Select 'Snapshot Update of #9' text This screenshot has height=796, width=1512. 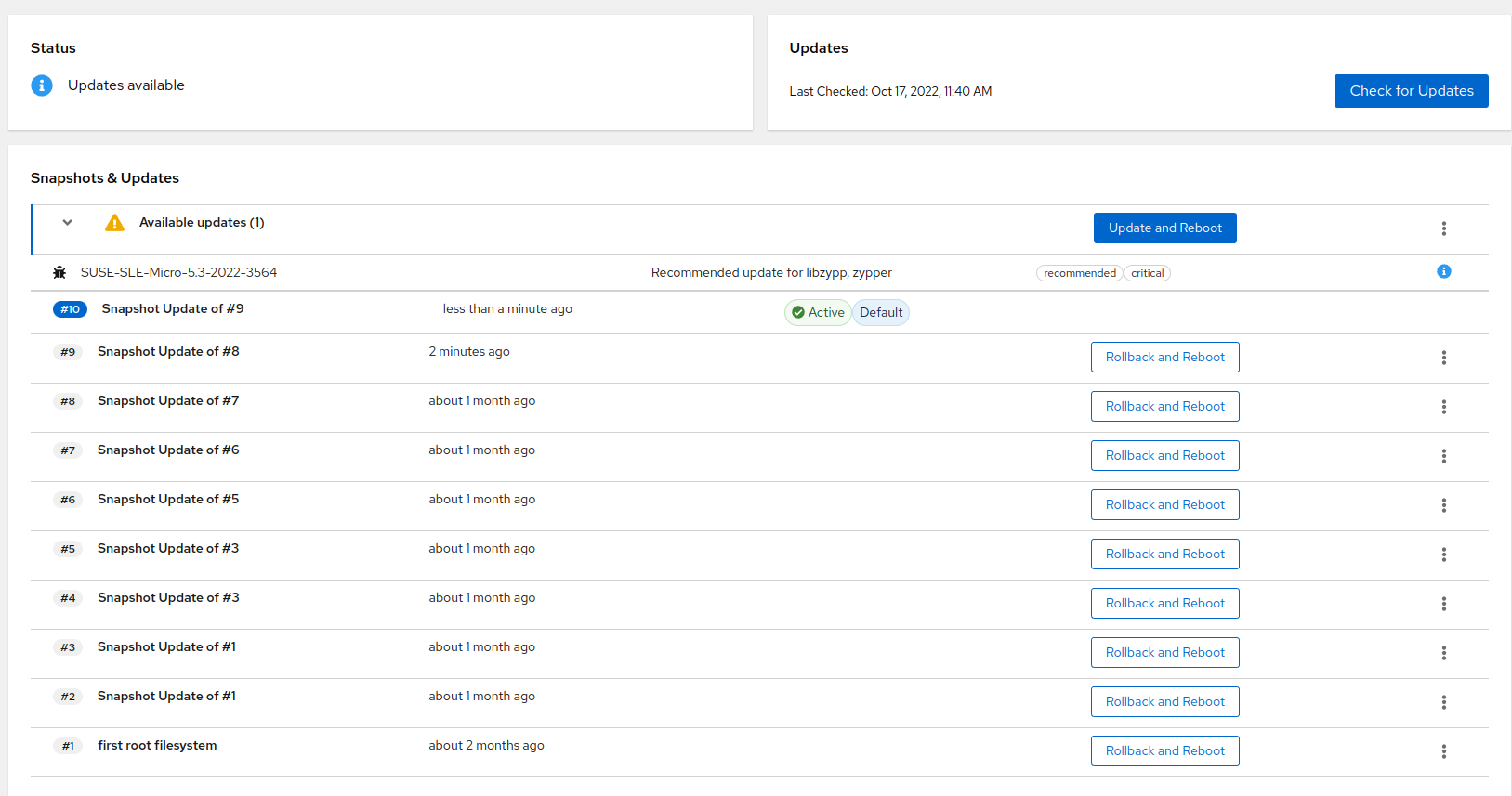(173, 309)
